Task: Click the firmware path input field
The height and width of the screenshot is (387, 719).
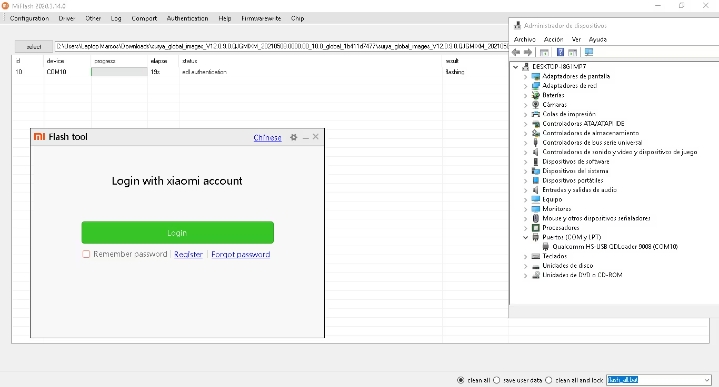Action: pos(281,46)
